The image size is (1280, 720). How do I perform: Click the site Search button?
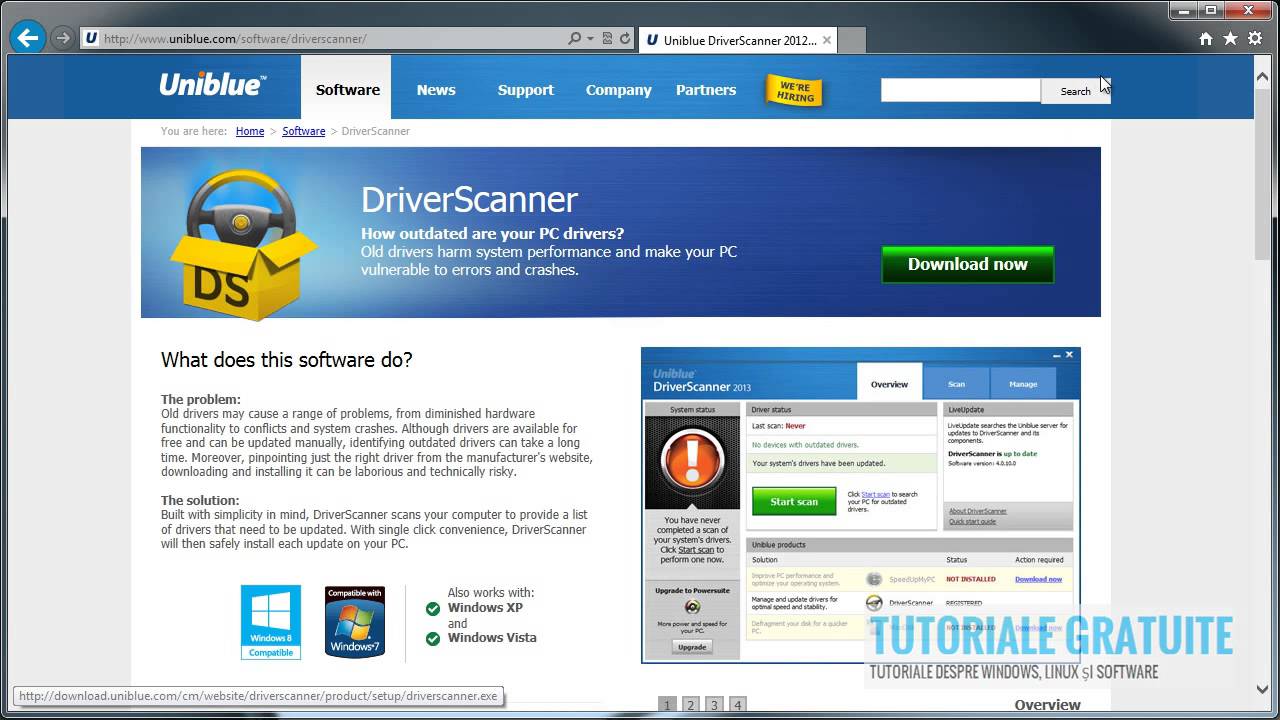point(1075,91)
